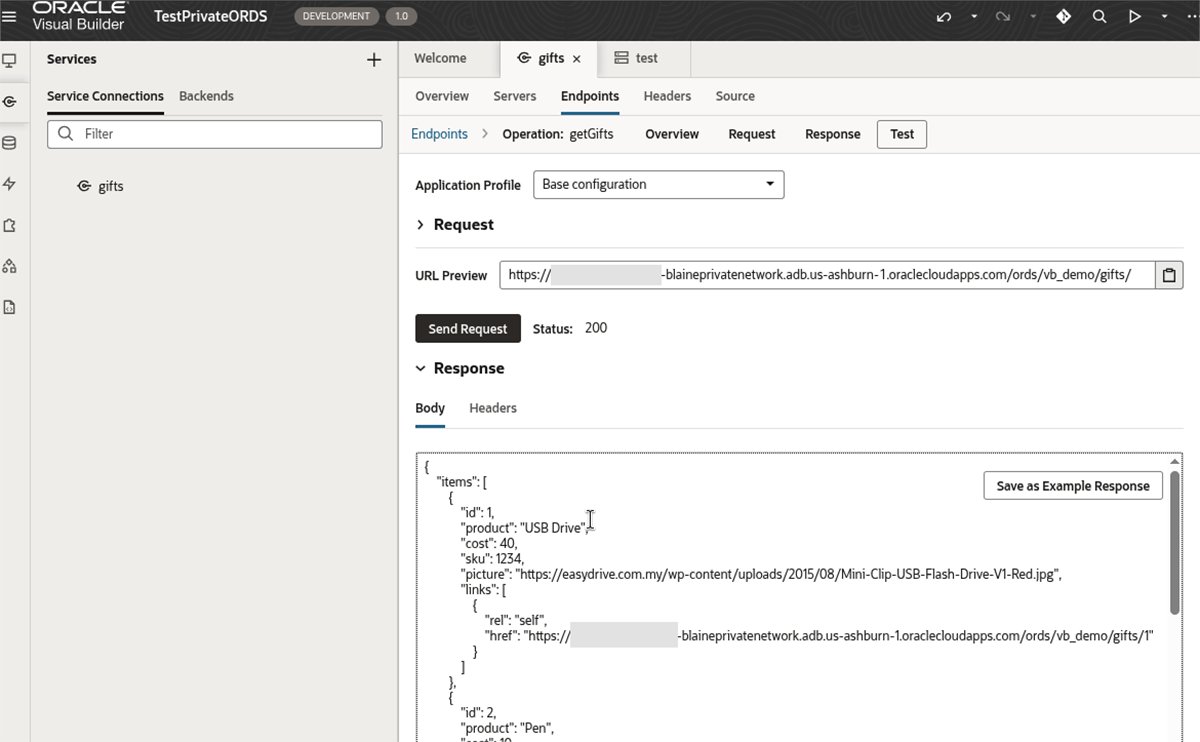Open the operation Request tab
Image resolution: width=1200 pixels, height=742 pixels.
coord(752,134)
